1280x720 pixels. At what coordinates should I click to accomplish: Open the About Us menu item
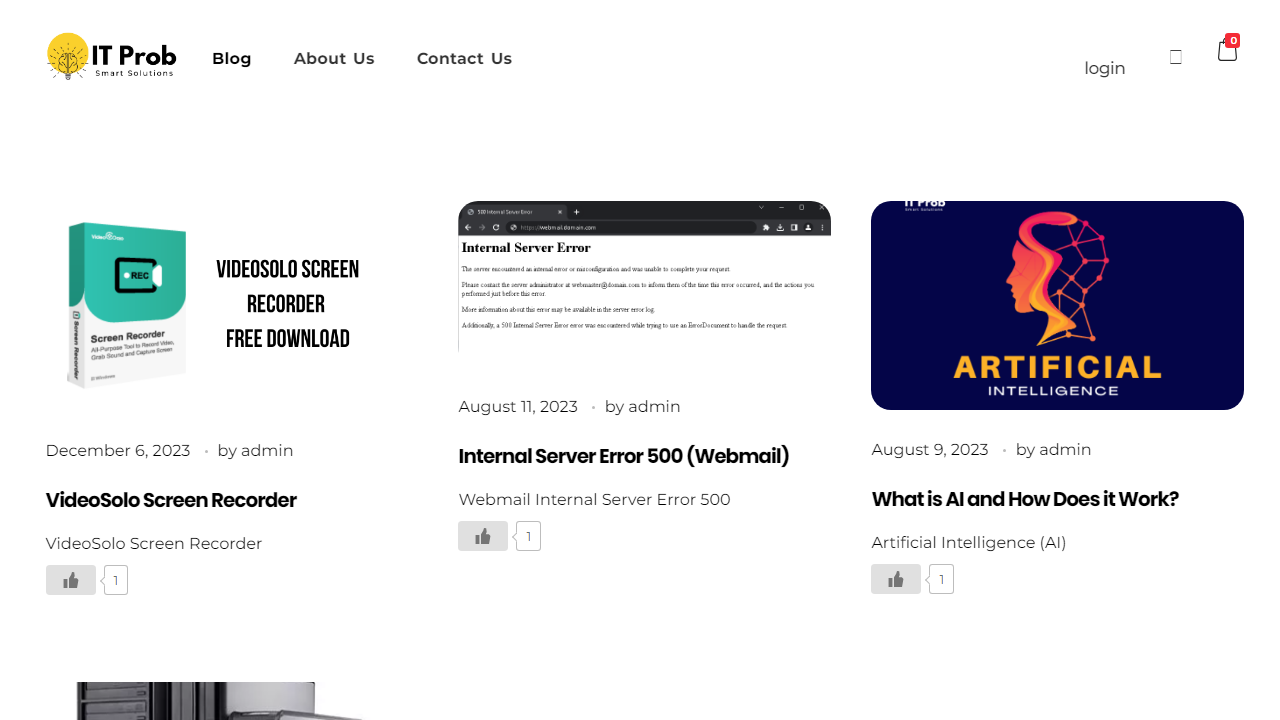(334, 58)
